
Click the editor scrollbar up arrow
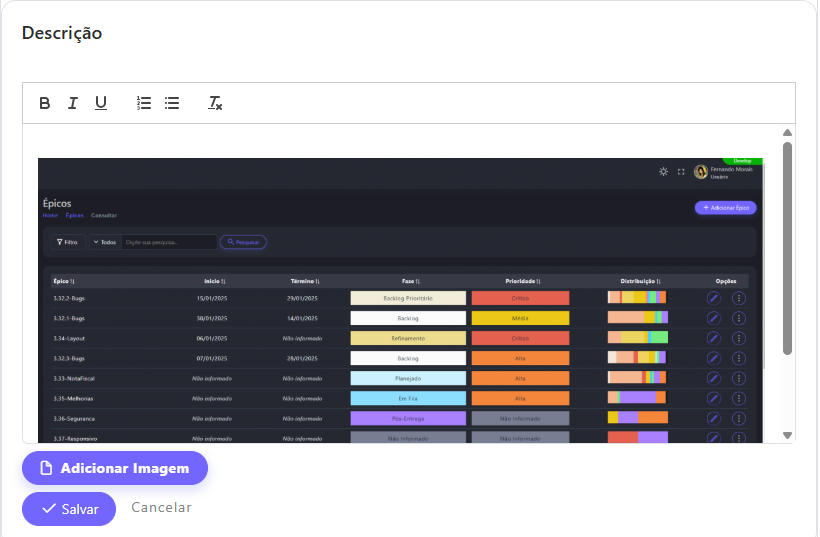787,133
